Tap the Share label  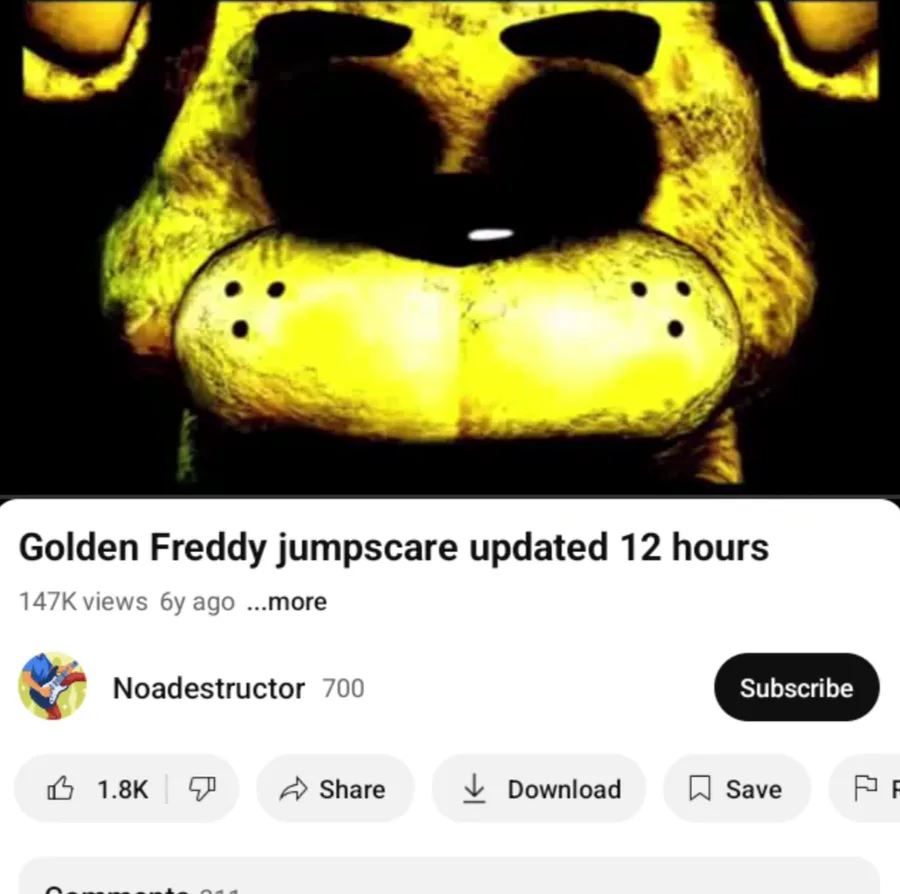click(352, 790)
